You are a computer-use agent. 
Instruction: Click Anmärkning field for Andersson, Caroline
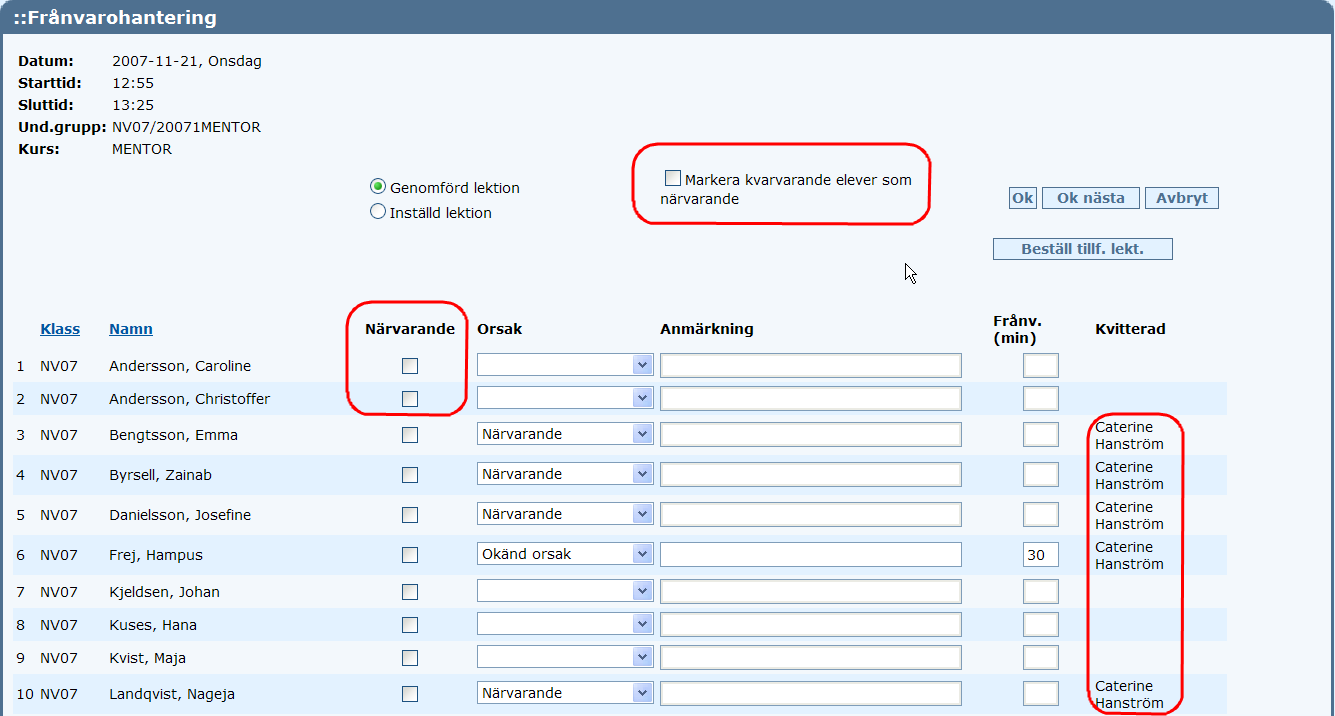811,366
